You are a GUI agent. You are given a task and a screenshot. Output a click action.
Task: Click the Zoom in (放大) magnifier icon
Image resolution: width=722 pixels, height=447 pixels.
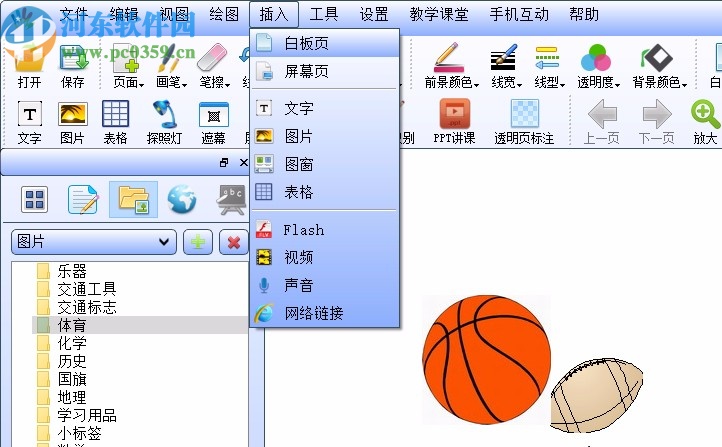705,122
